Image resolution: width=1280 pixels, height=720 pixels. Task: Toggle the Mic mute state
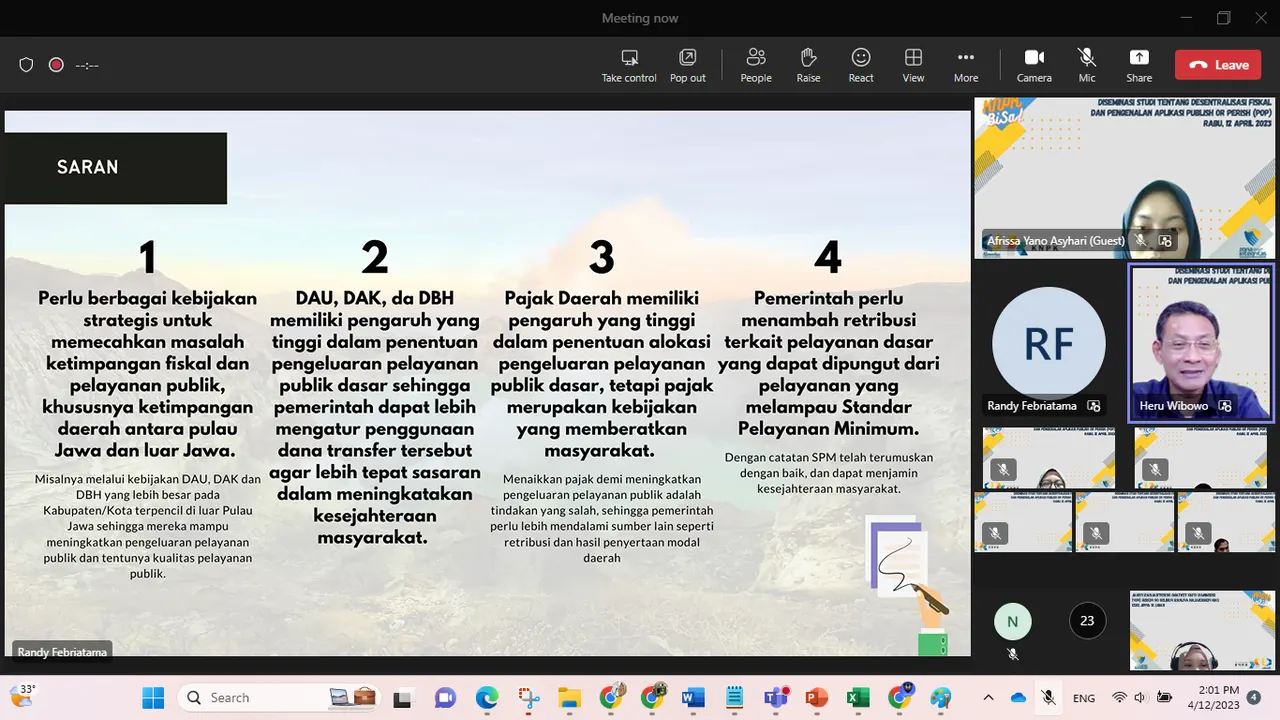pos(1087,65)
